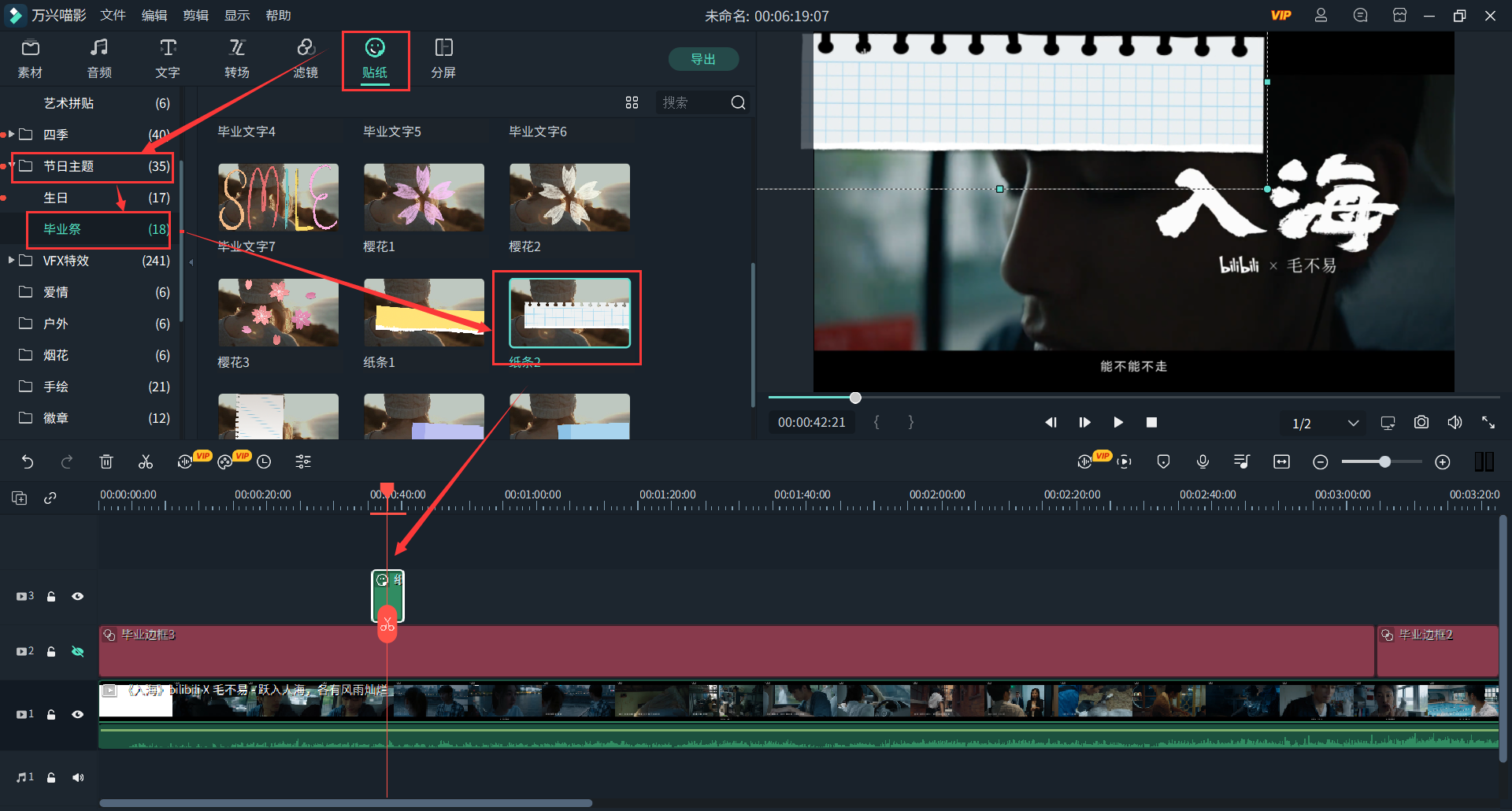This screenshot has height=811, width=1512.
Task: Switch to the 转场 tab
Action: (237, 59)
